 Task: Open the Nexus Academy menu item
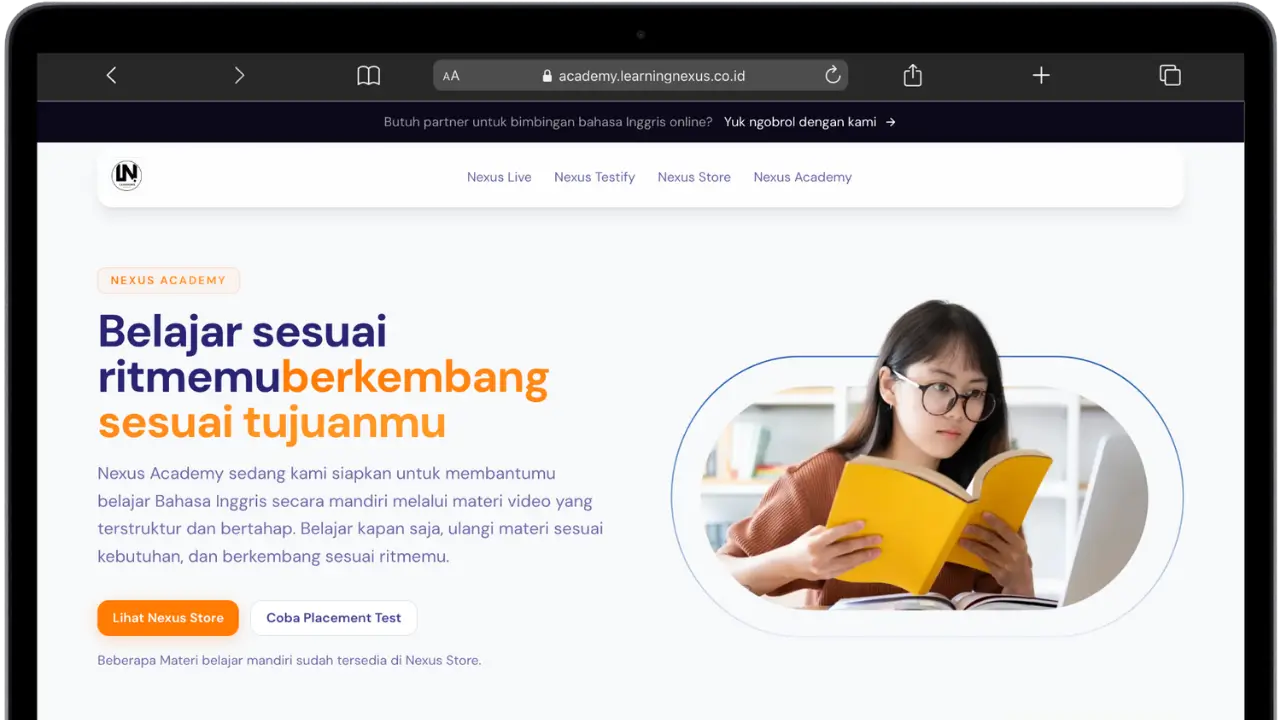coord(802,177)
